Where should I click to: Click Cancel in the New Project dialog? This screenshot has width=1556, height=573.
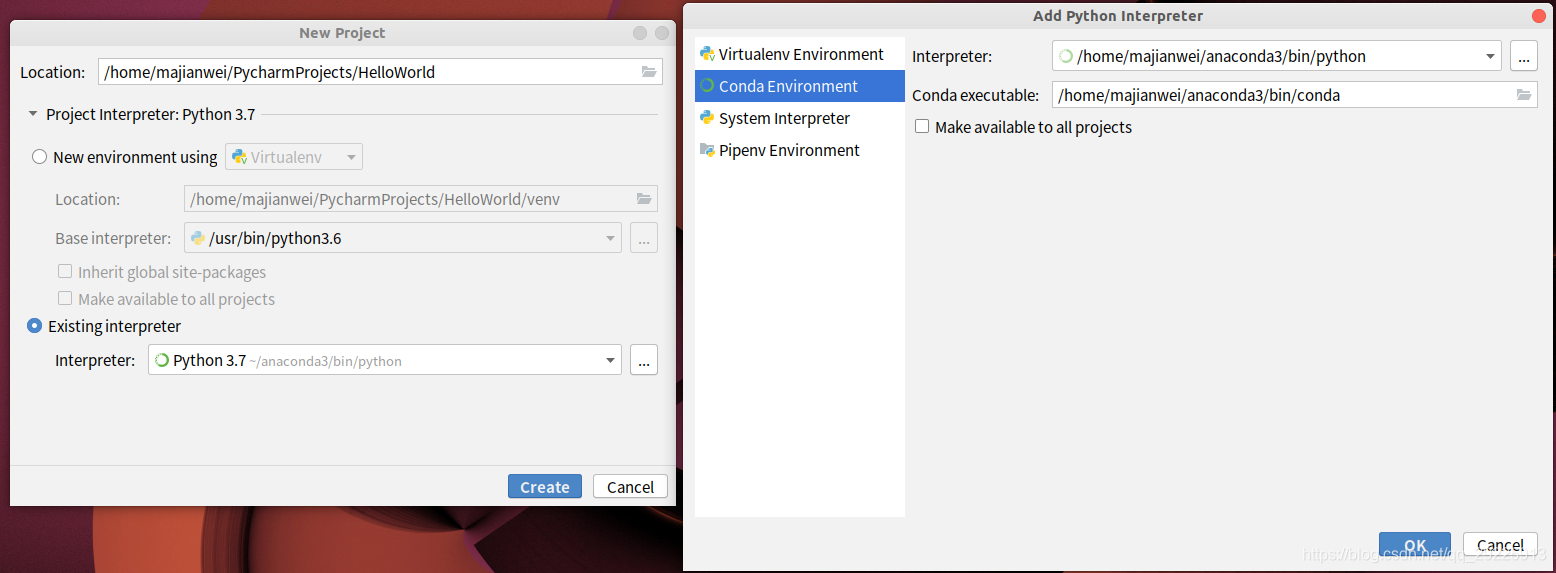tap(630, 487)
